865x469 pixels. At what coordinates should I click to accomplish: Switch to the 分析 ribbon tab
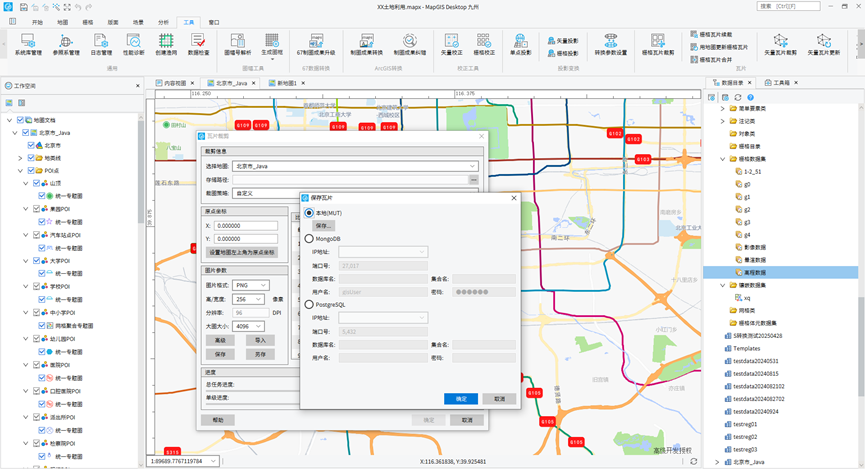(x=160, y=21)
